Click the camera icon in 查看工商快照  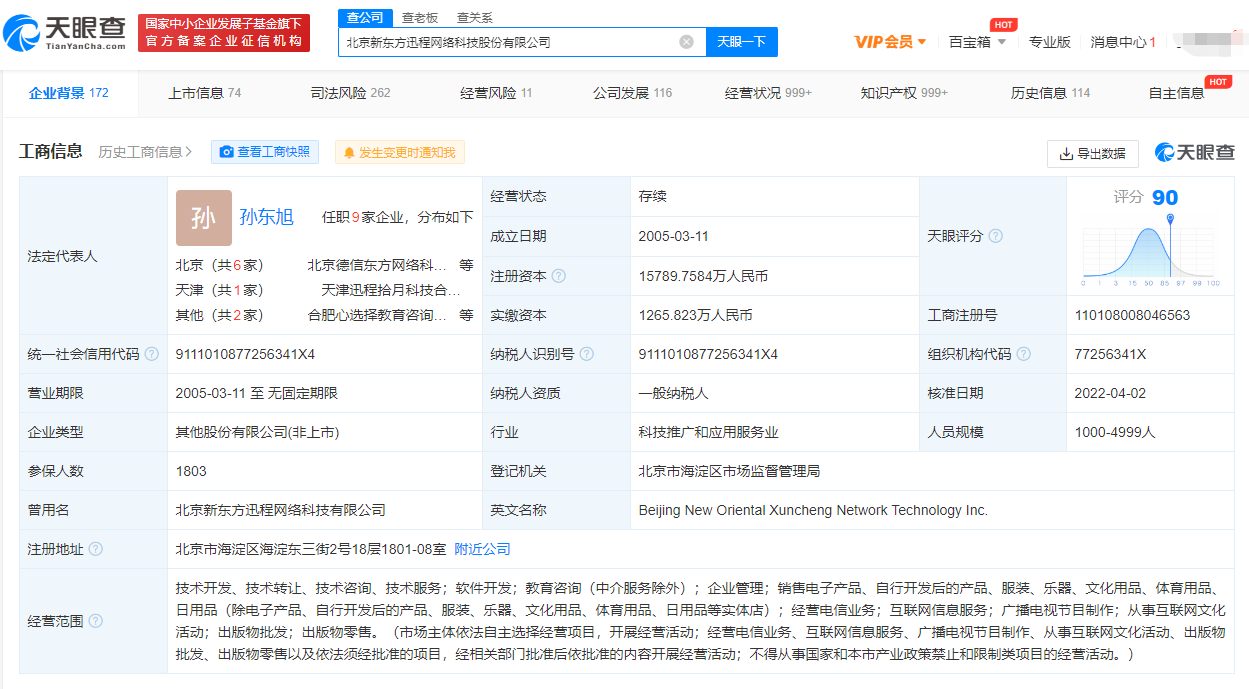pyautogui.click(x=227, y=152)
